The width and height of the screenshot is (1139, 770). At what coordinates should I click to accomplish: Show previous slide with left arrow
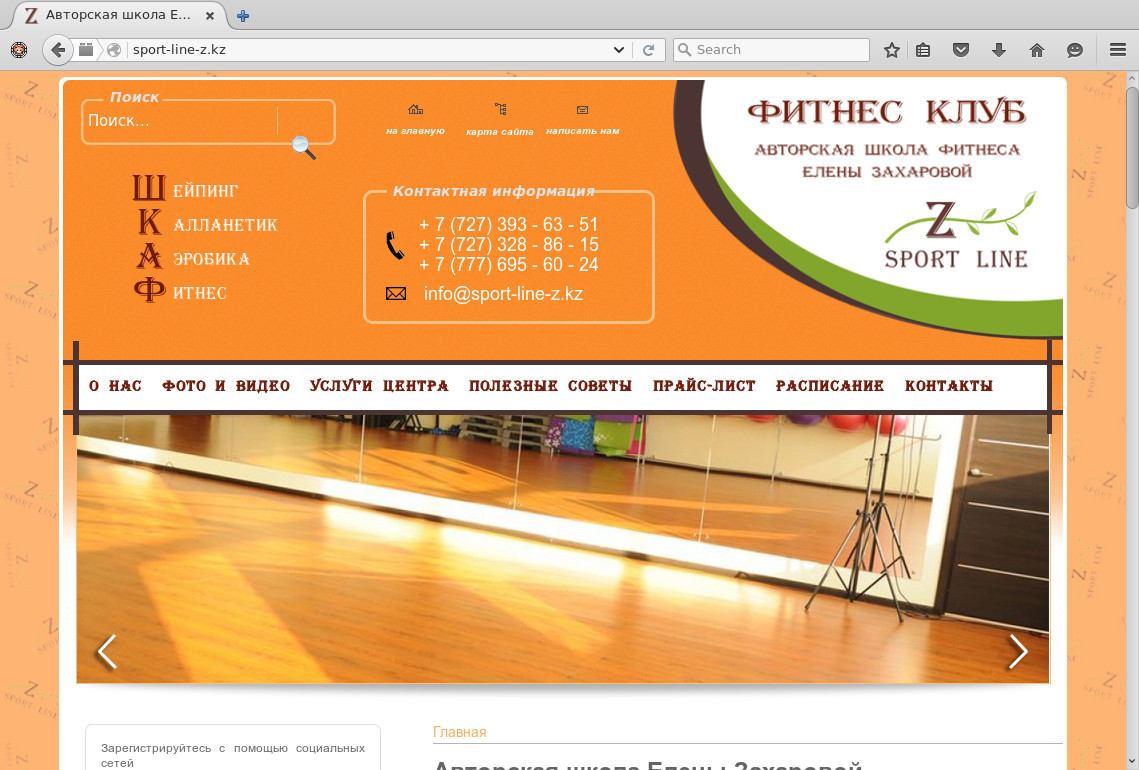[x=108, y=652]
